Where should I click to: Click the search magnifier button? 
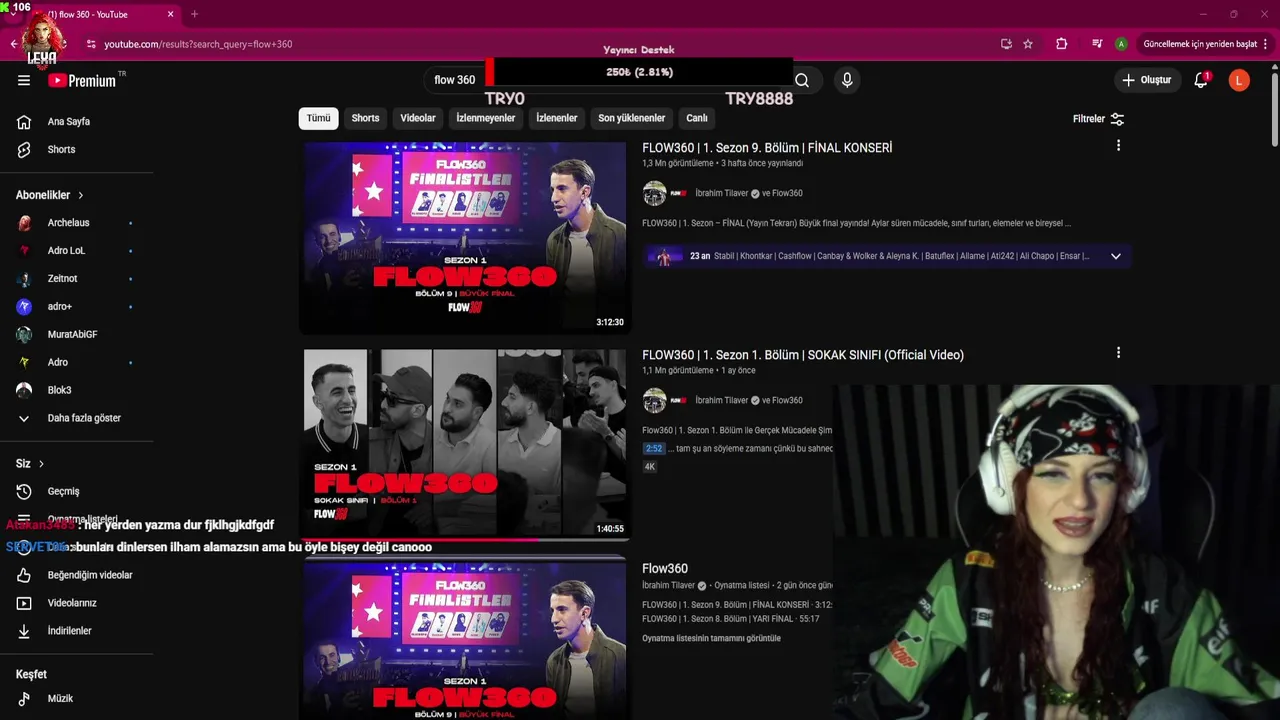(x=802, y=80)
